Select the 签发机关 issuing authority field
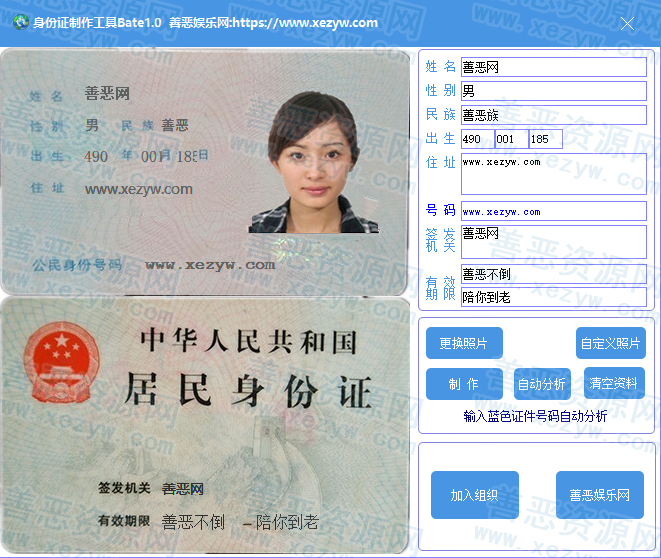 click(553, 241)
